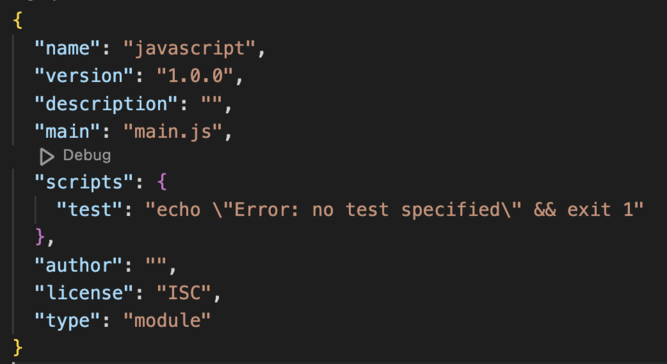The height and width of the screenshot is (364, 667).
Task: Click the "main.js" value string
Action: 173,131
